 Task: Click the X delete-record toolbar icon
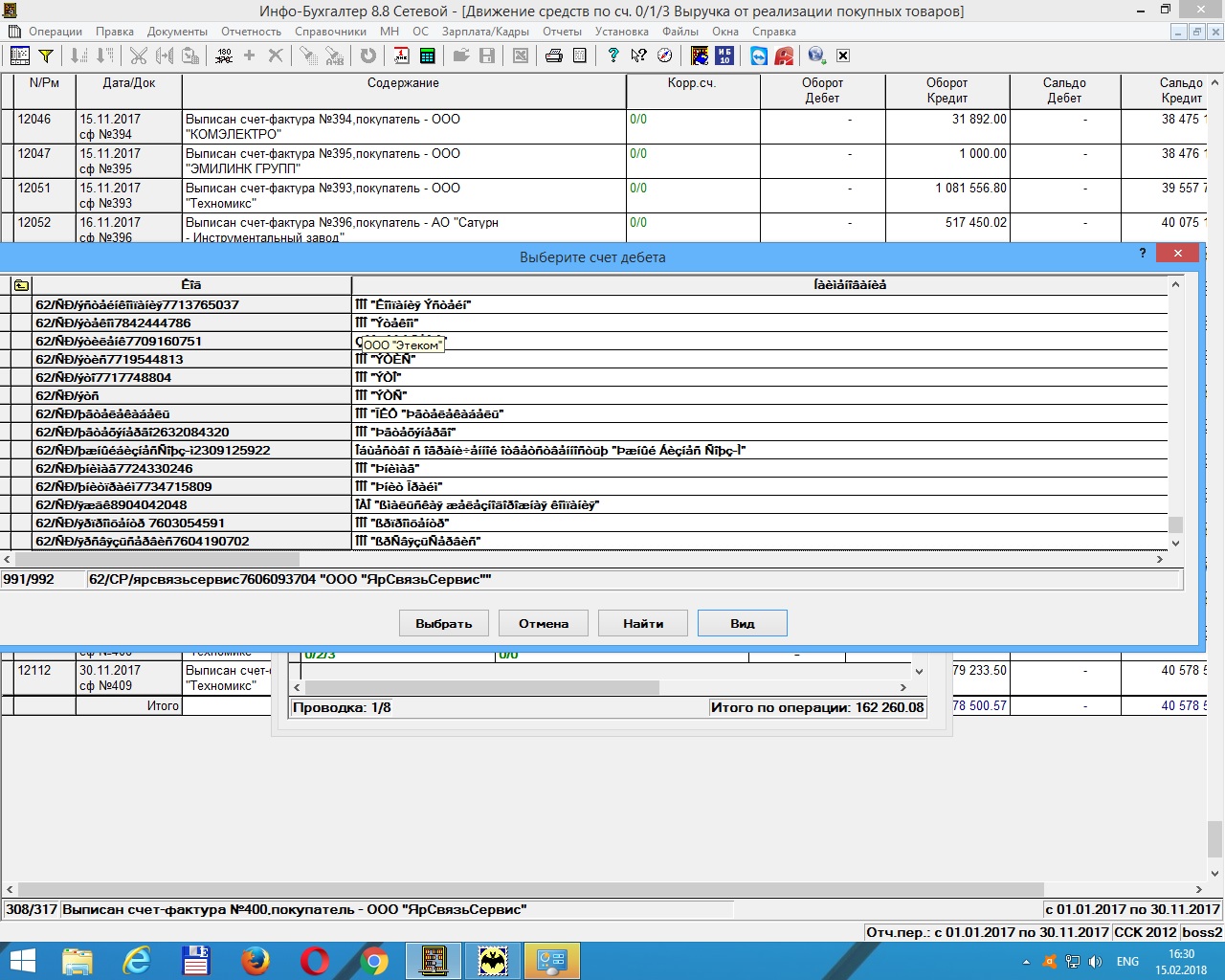pos(276,56)
